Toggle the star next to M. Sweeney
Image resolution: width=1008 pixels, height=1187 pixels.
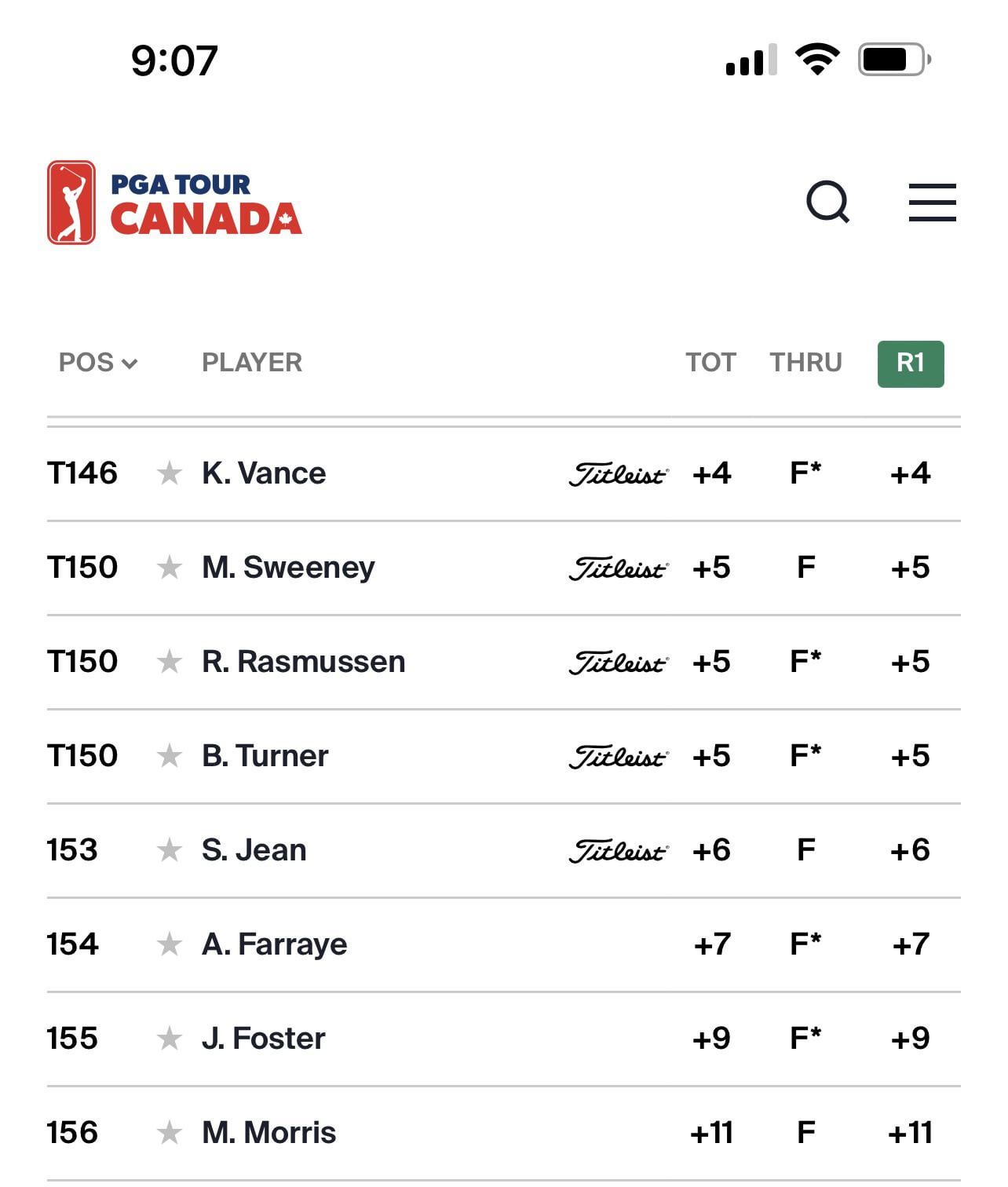point(169,568)
